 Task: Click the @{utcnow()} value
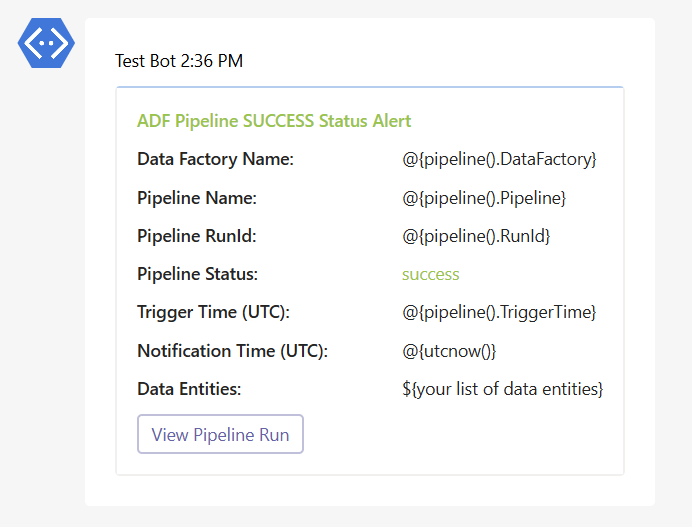click(449, 351)
